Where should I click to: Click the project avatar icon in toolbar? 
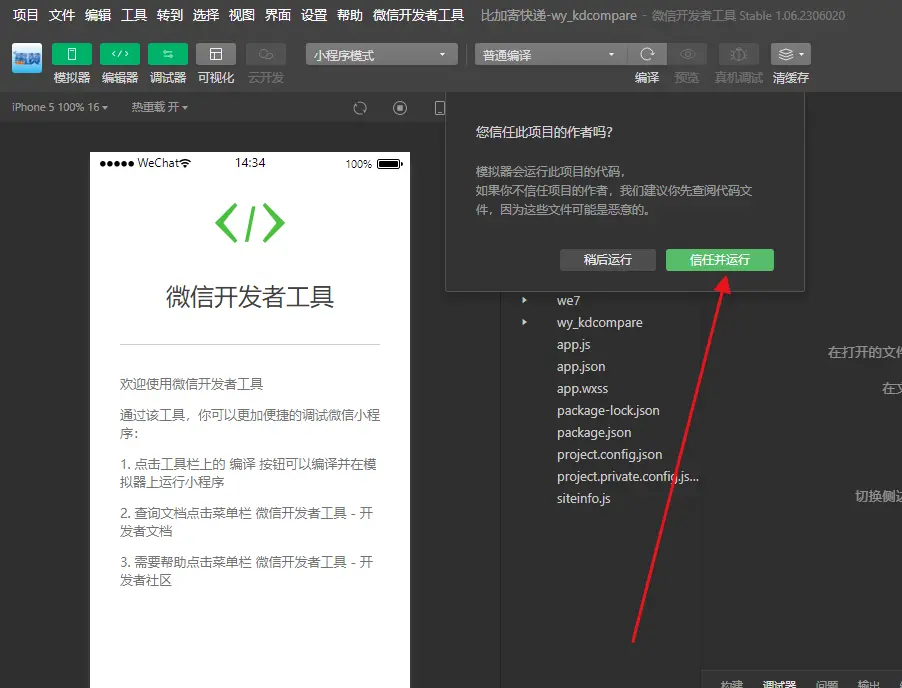(27, 58)
